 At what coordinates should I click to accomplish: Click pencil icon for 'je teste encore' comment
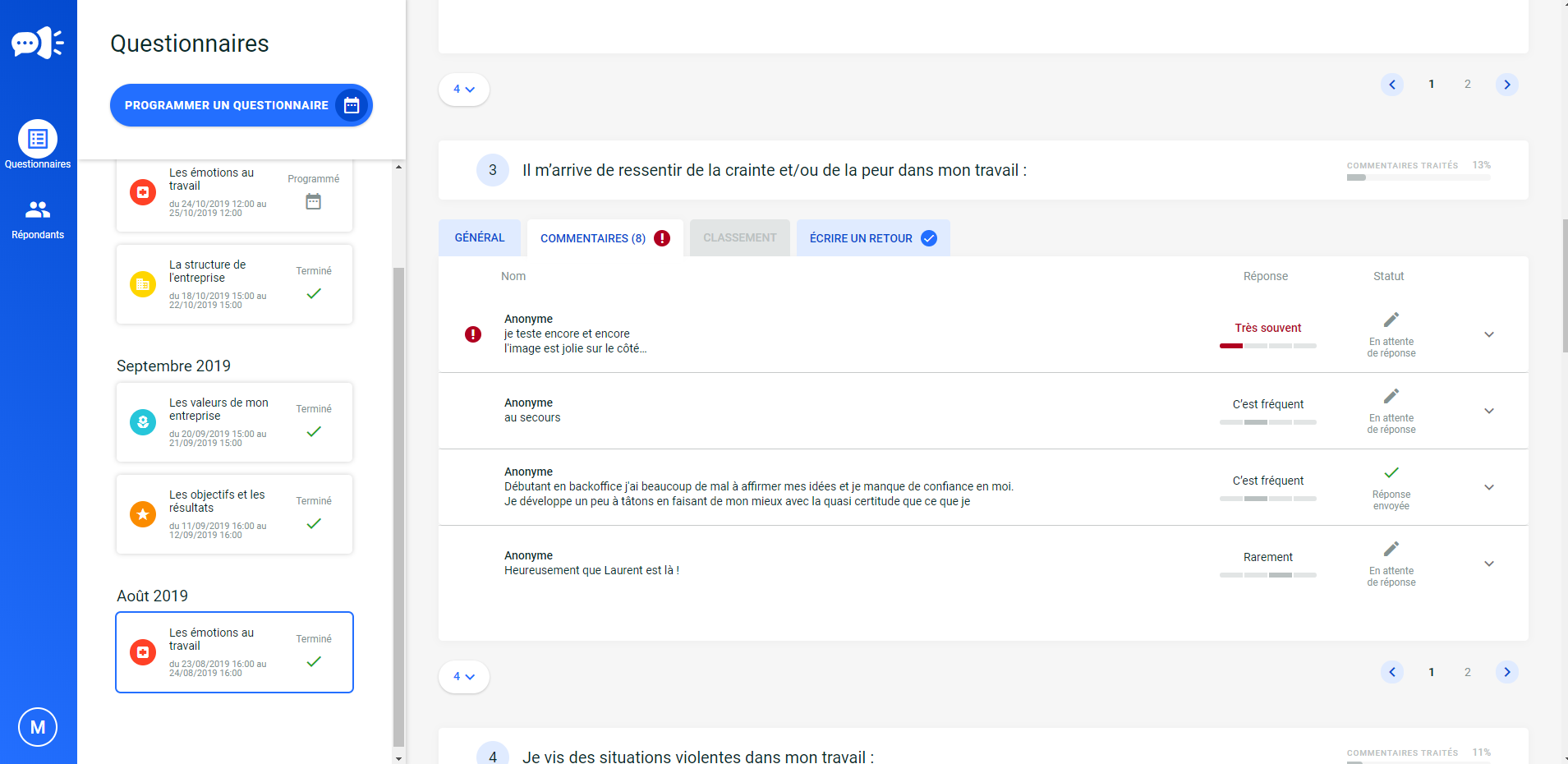(x=1391, y=320)
